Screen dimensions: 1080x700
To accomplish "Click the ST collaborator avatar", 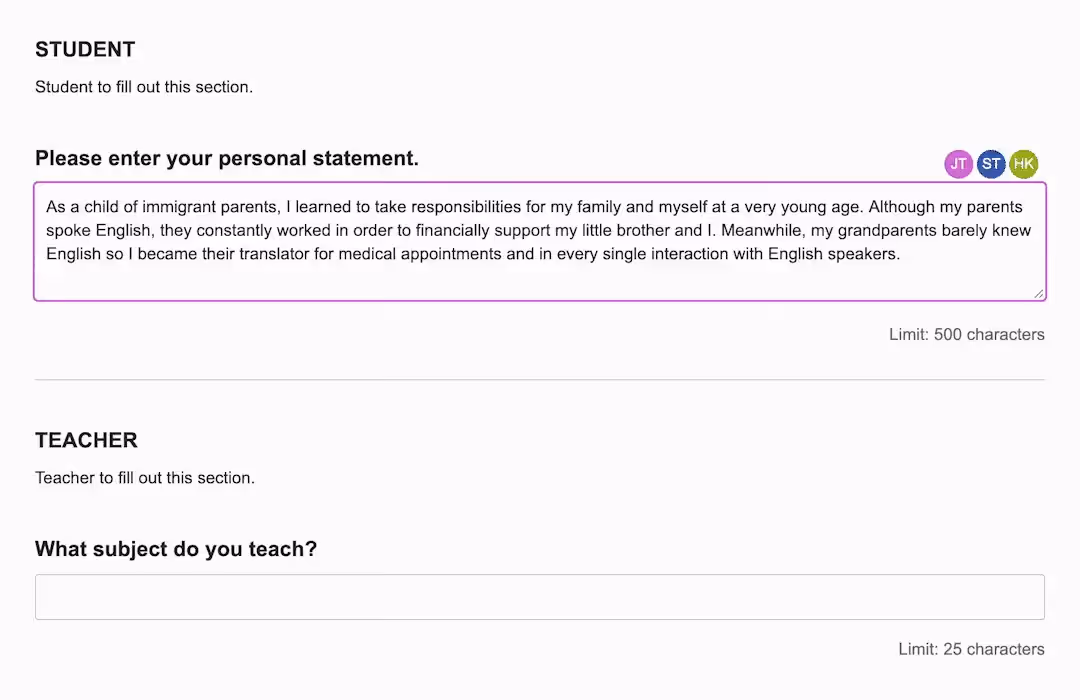I will [x=991, y=164].
